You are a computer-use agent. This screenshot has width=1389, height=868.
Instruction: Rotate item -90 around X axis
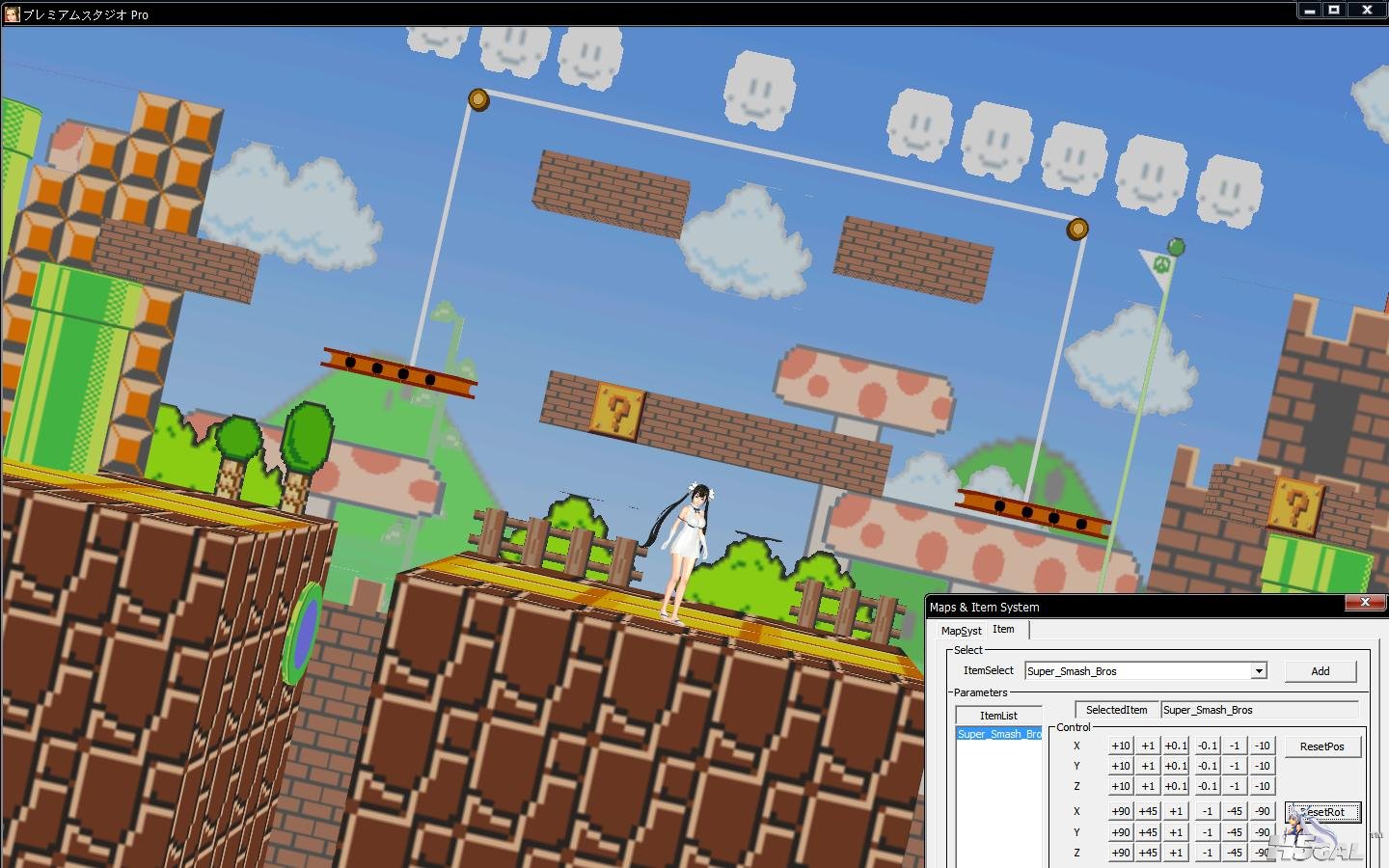1262,811
